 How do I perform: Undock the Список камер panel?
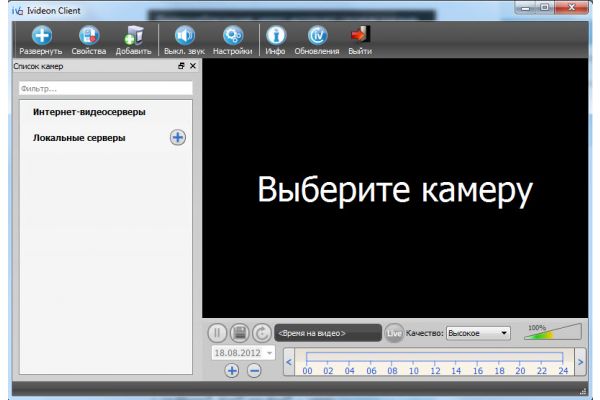point(181,66)
